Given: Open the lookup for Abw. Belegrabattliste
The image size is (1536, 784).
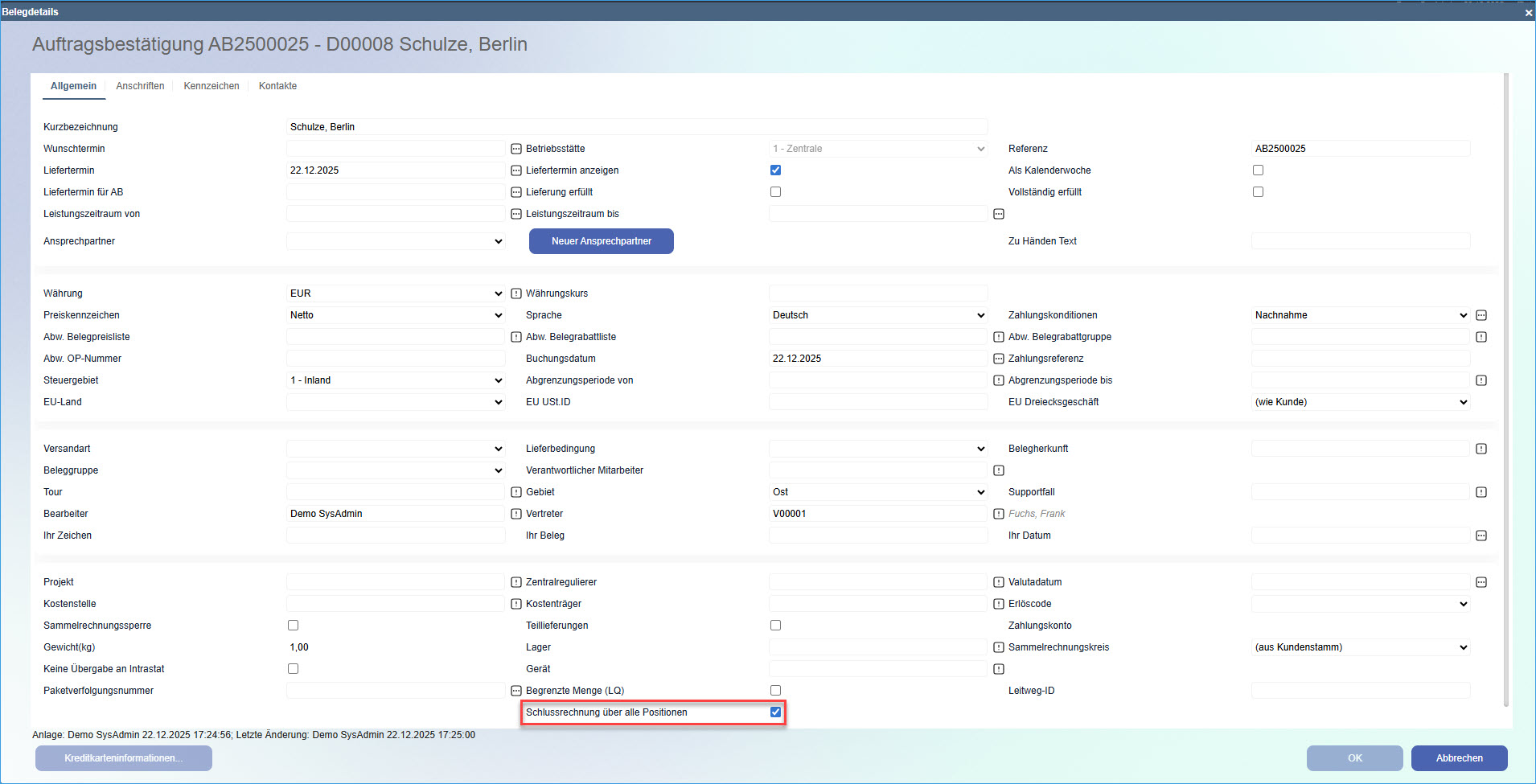Looking at the screenshot, I should [515, 336].
